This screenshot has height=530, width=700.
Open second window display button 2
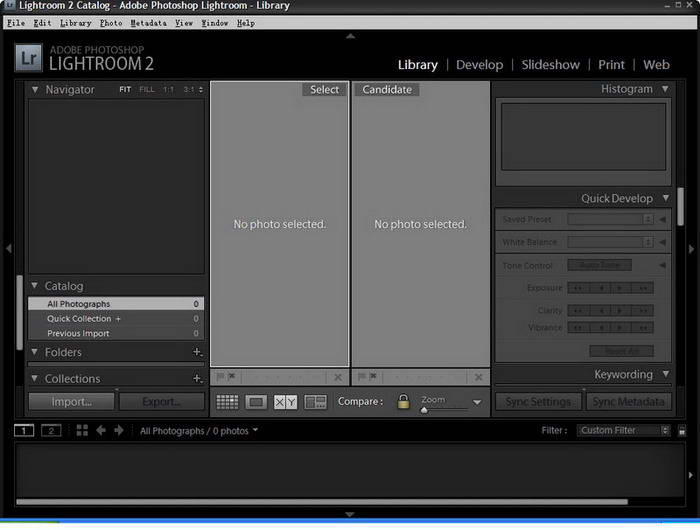click(51, 431)
